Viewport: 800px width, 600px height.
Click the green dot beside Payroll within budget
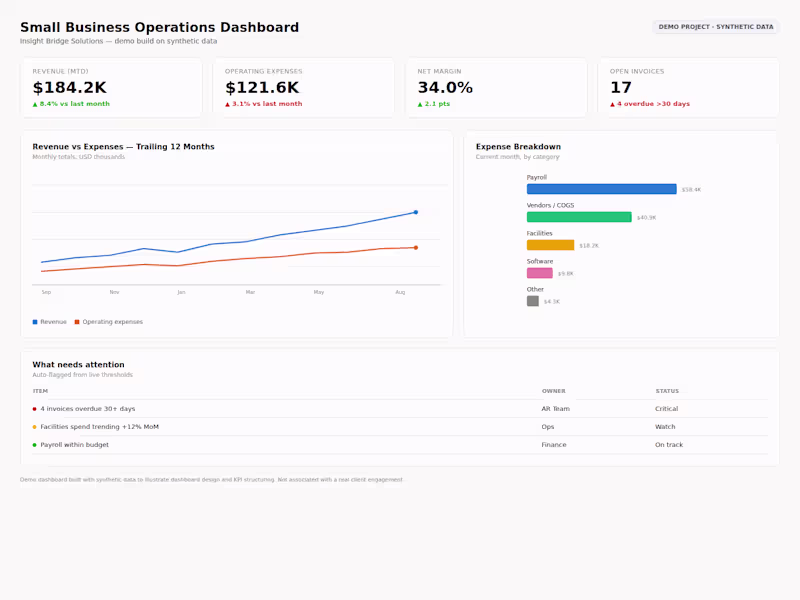(x=35, y=445)
